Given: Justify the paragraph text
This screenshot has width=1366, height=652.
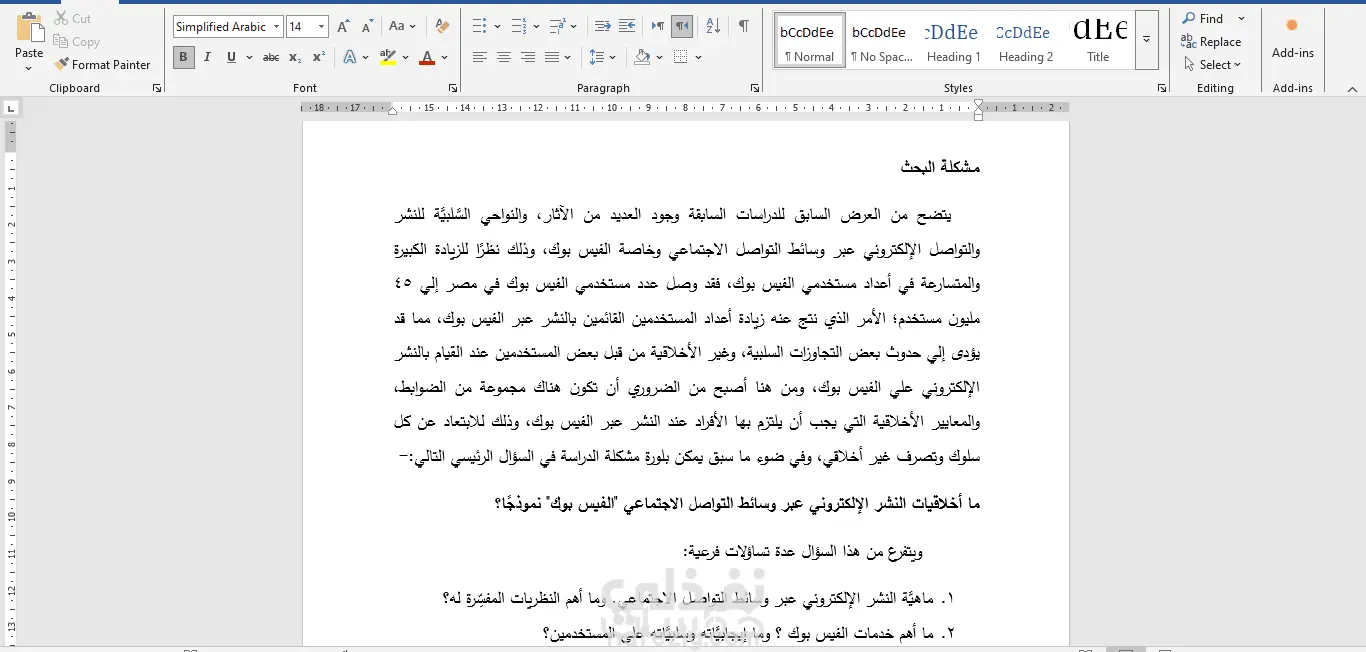Looking at the screenshot, I should point(551,57).
